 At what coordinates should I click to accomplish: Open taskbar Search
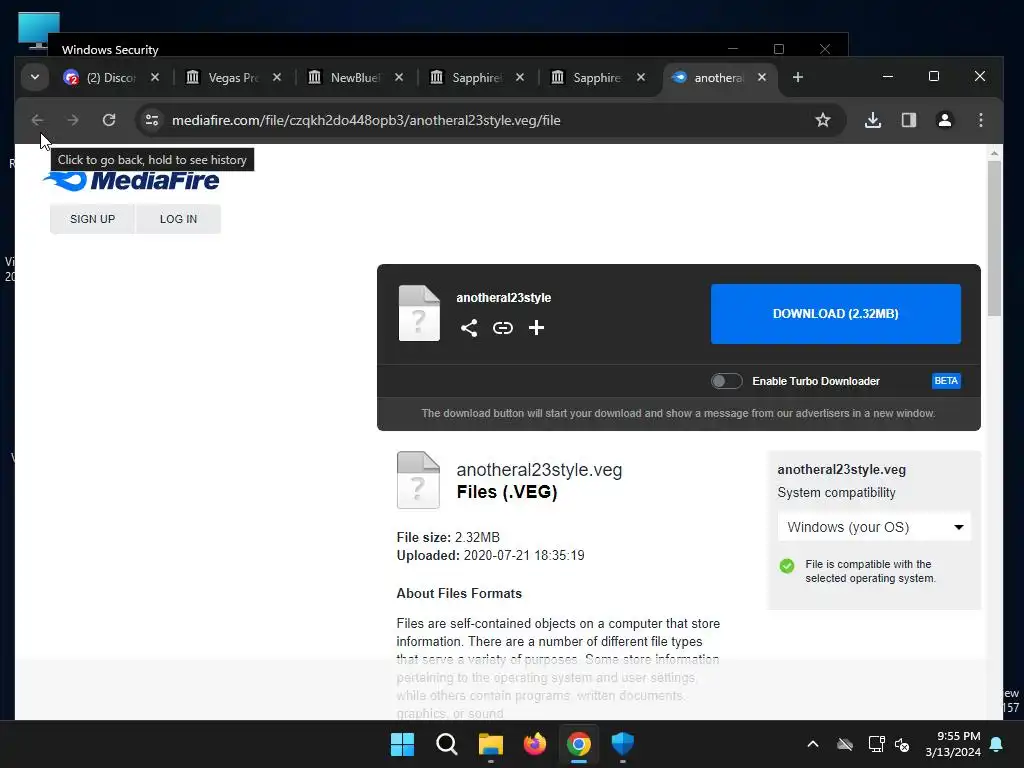coord(447,744)
